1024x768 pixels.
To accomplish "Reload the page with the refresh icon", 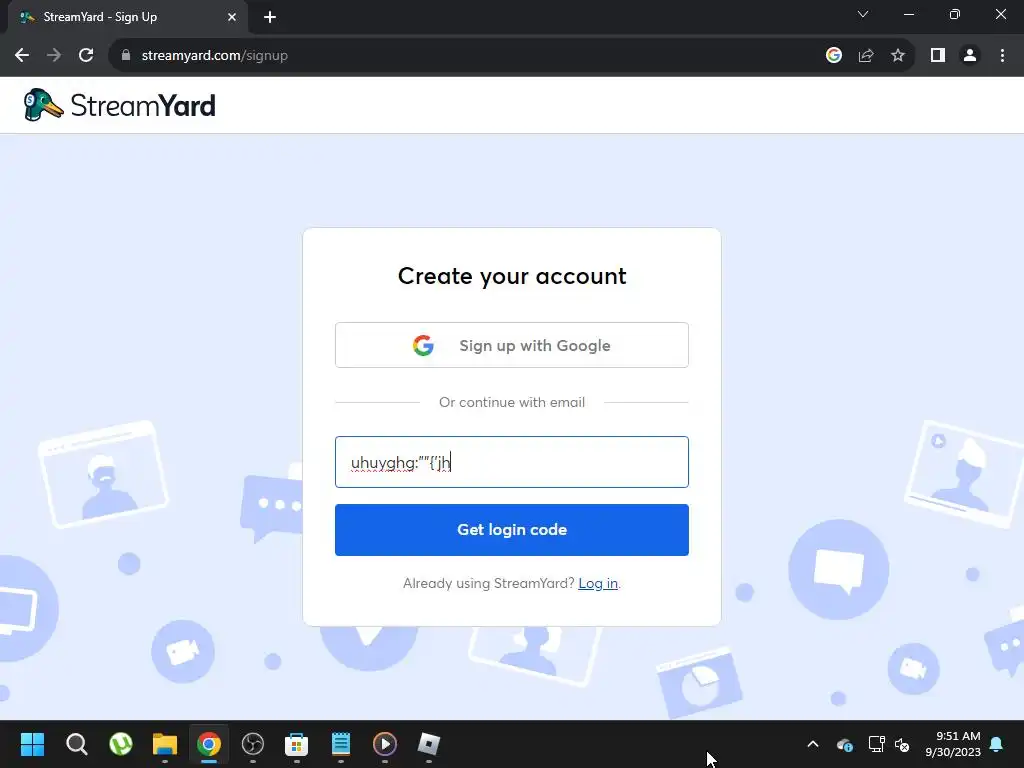I will (x=86, y=56).
